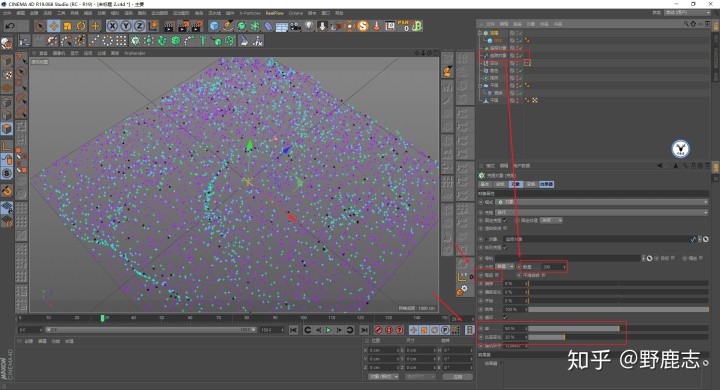Image resolution: width=720 pixels, height=390 pixels.
Task: Play the animation forward
Action: click(328, 330)
